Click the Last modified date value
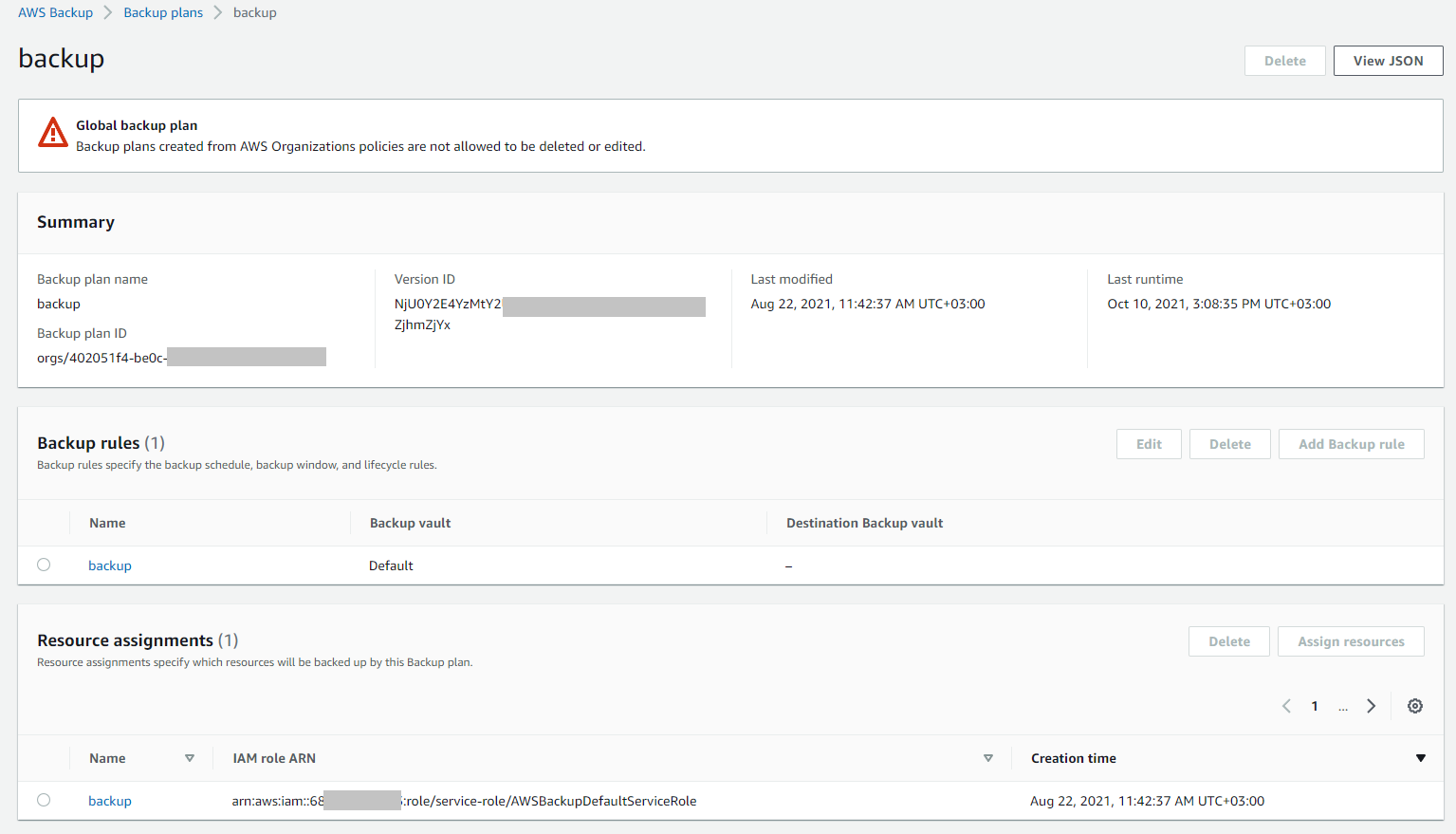This screenshot has width=1456, height=834. click(868, 304)
